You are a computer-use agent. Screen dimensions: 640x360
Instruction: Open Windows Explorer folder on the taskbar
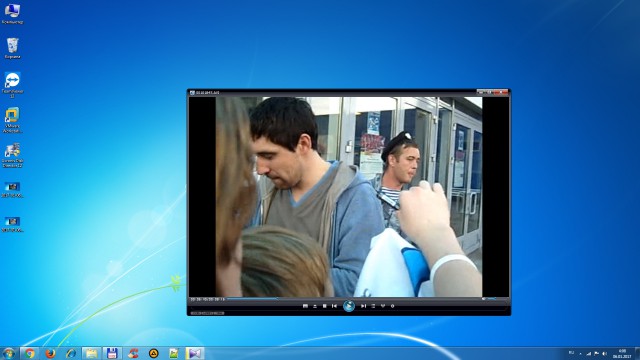point(91,353)
